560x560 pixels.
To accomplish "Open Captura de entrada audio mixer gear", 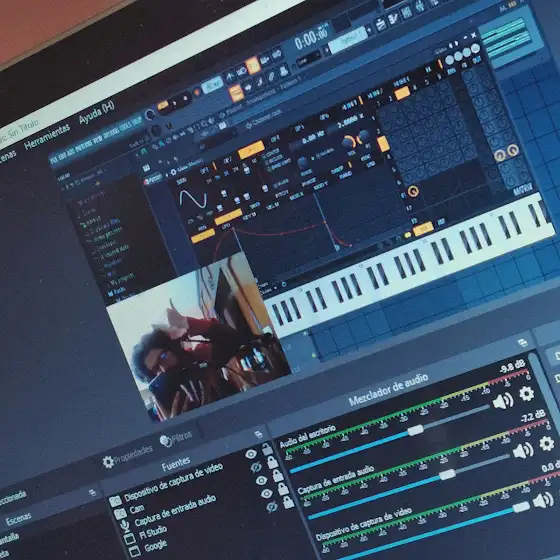I will pos(547,444).
